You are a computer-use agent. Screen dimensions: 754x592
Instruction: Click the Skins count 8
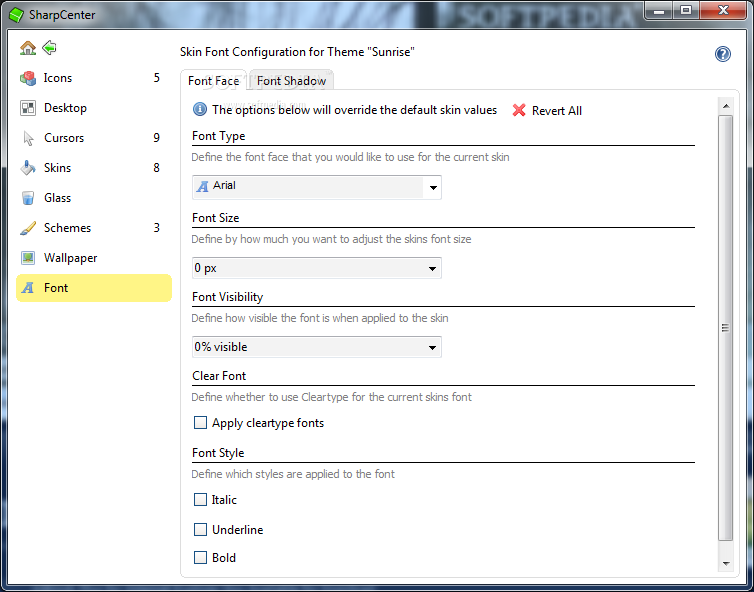point(157,168)
